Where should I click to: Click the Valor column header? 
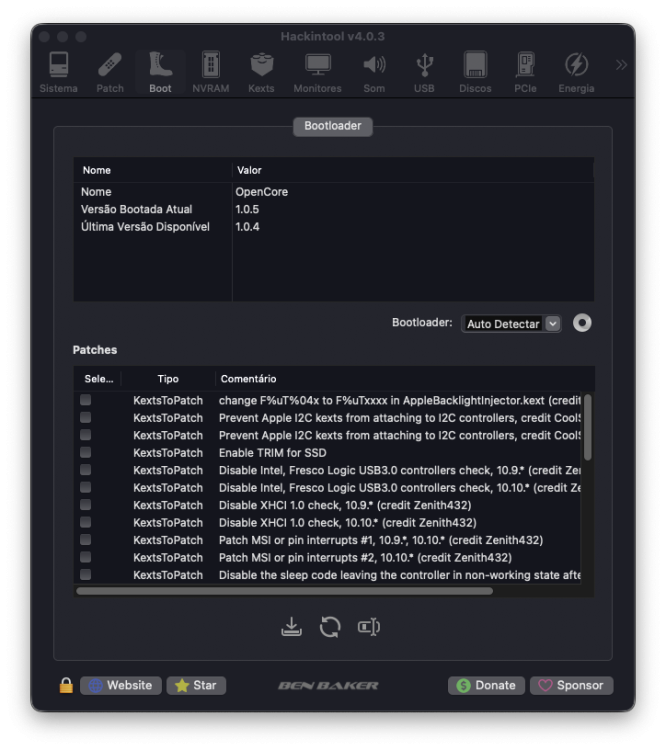tap(413, 170)
